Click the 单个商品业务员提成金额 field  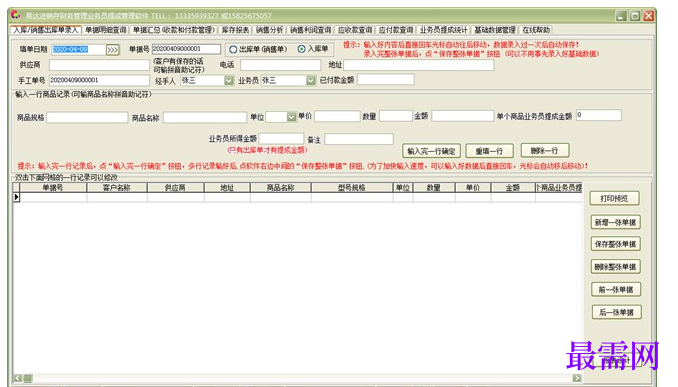tap(599, 115)
